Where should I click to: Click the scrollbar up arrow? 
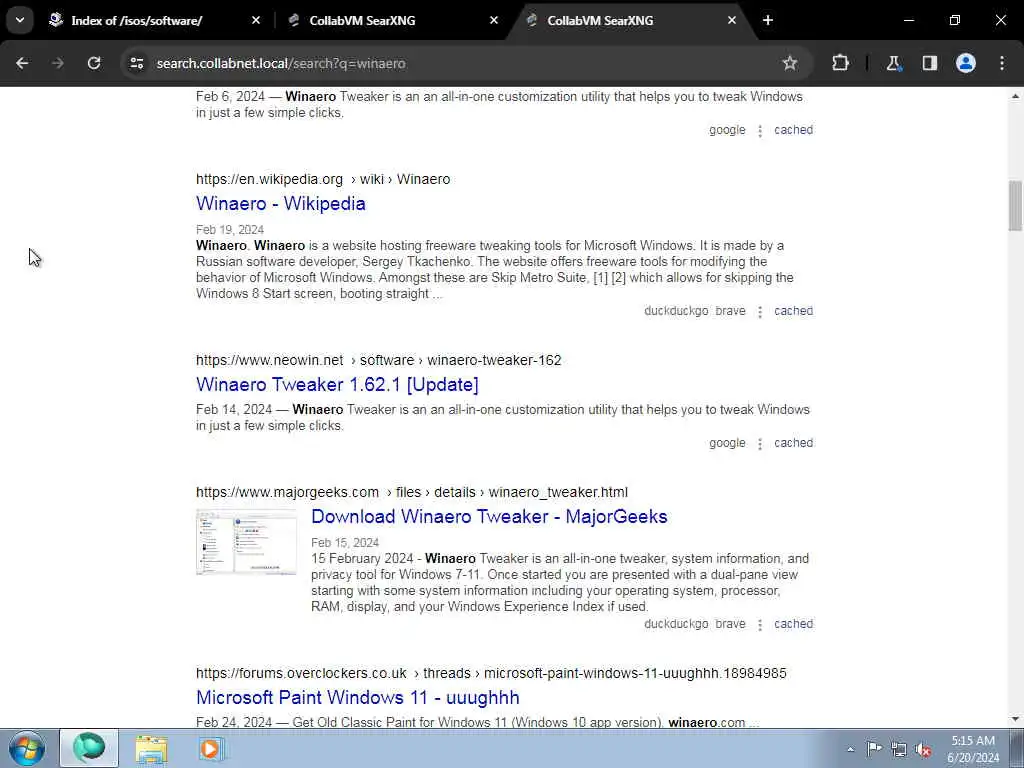(1015, 96)
